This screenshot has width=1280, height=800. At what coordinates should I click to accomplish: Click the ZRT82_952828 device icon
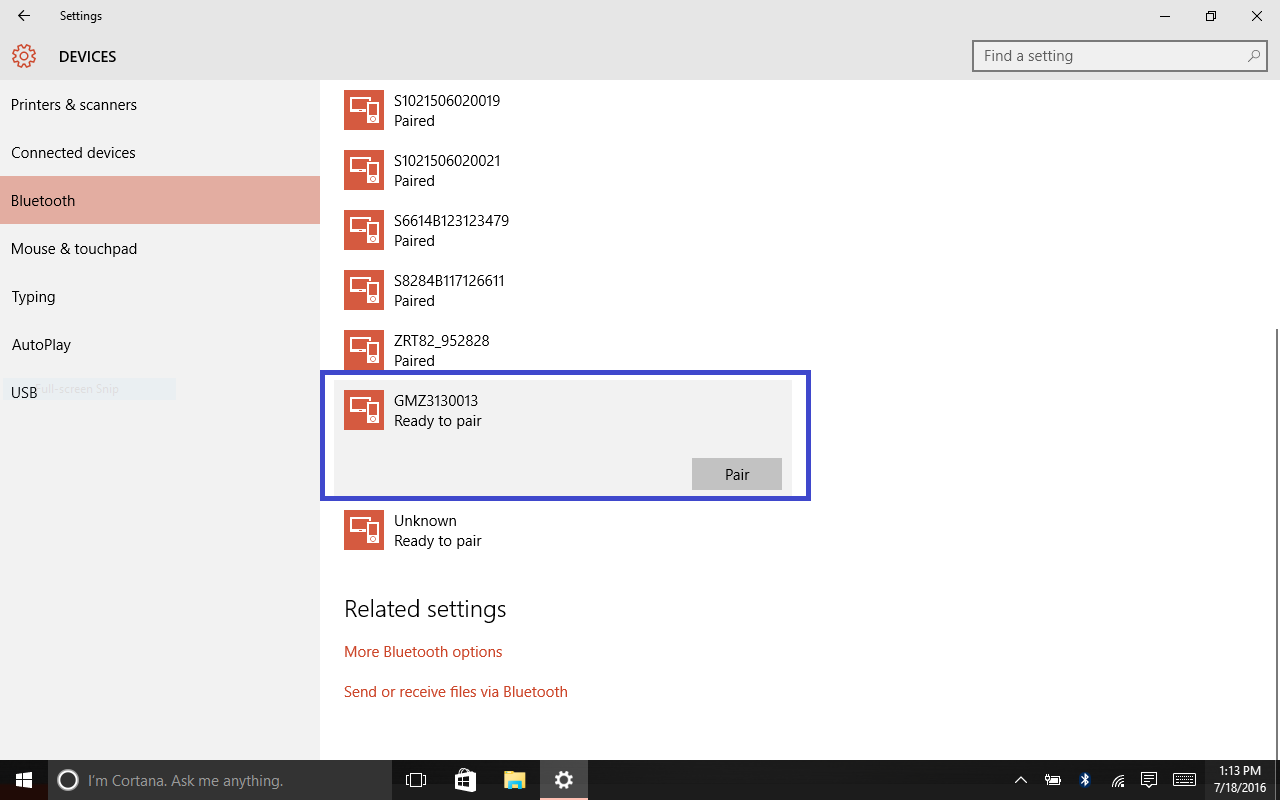364,350
